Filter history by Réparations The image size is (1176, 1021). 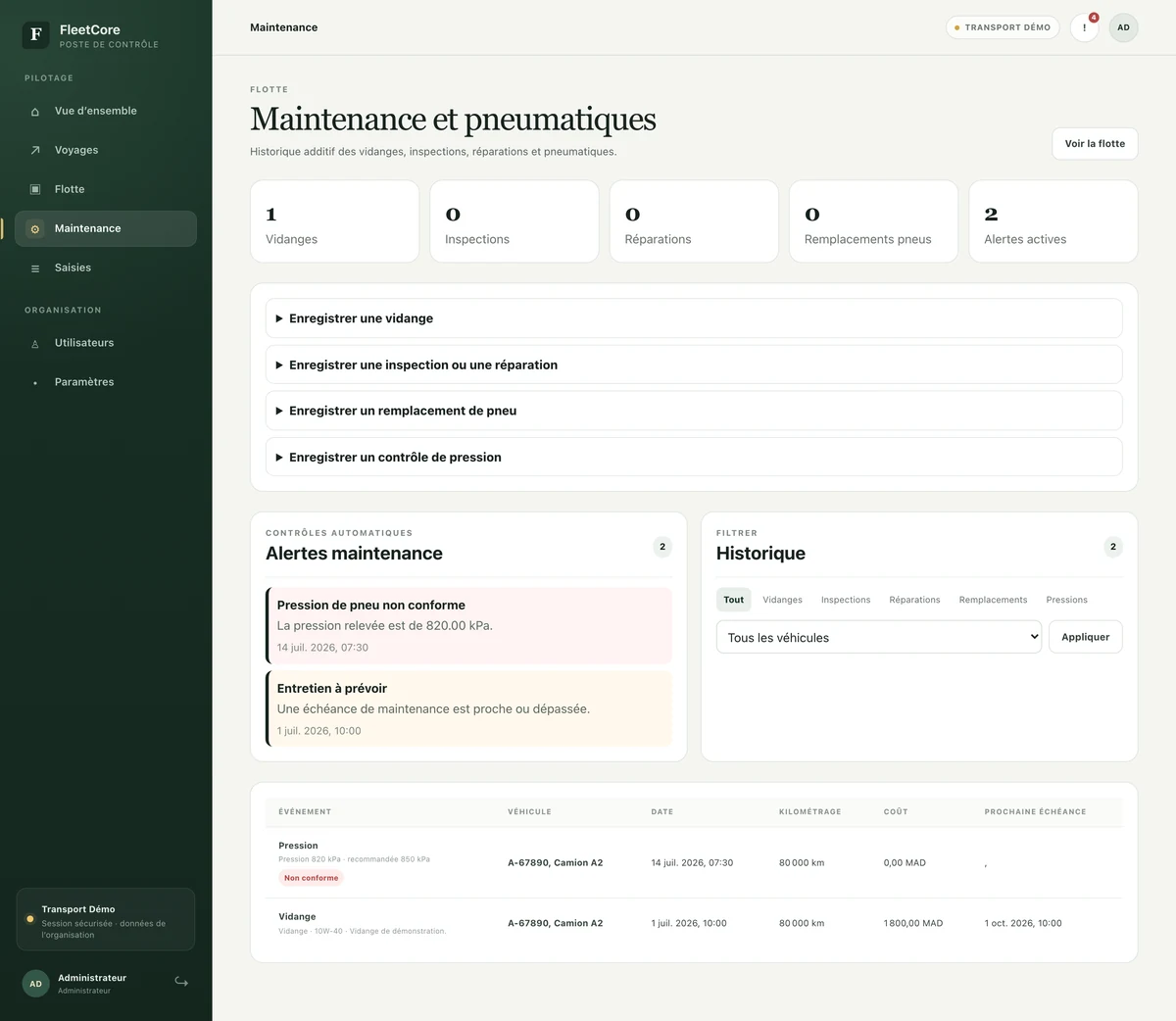coord(914,600)
